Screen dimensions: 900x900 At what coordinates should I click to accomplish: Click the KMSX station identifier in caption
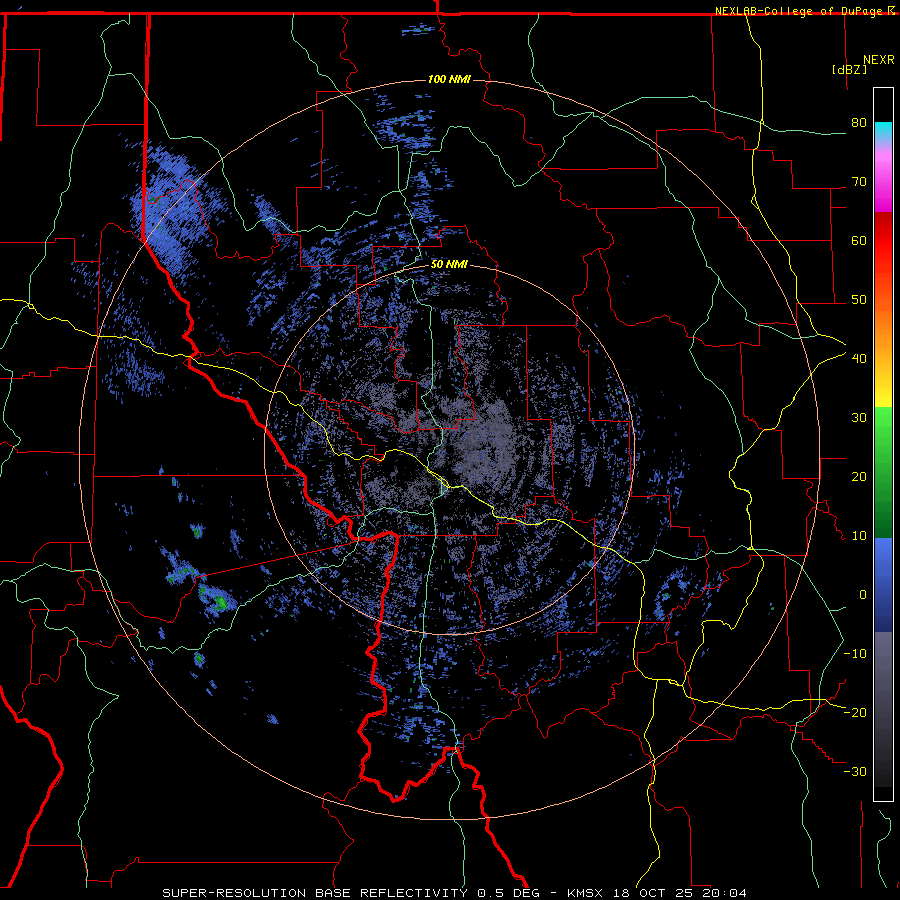point(587,893)
